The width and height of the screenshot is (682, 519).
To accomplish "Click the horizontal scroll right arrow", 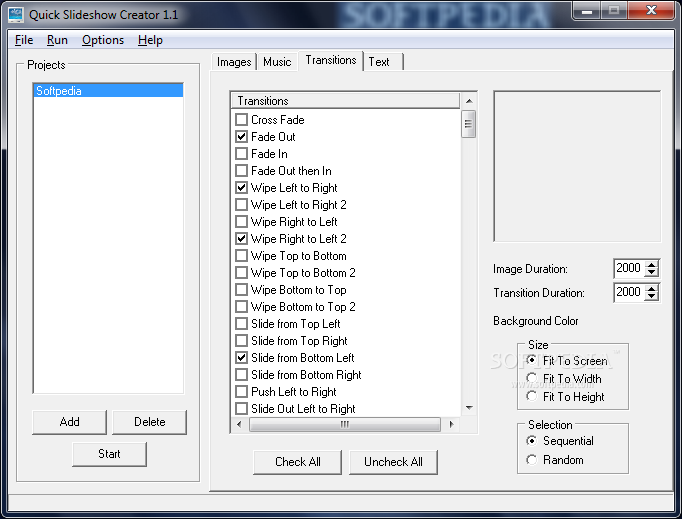I will [x=451, y=424].
